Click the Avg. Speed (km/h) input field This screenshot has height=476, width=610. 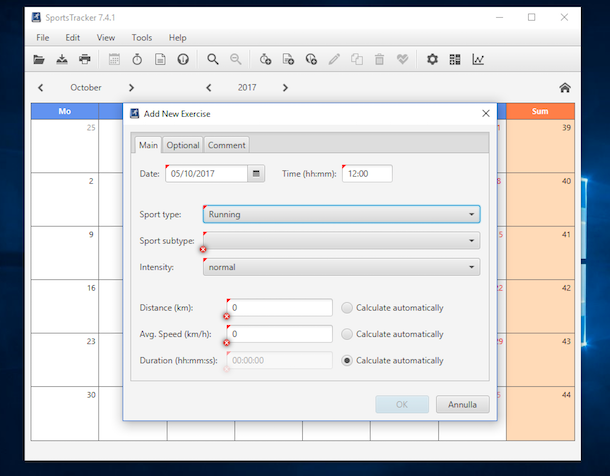(280, 334)
